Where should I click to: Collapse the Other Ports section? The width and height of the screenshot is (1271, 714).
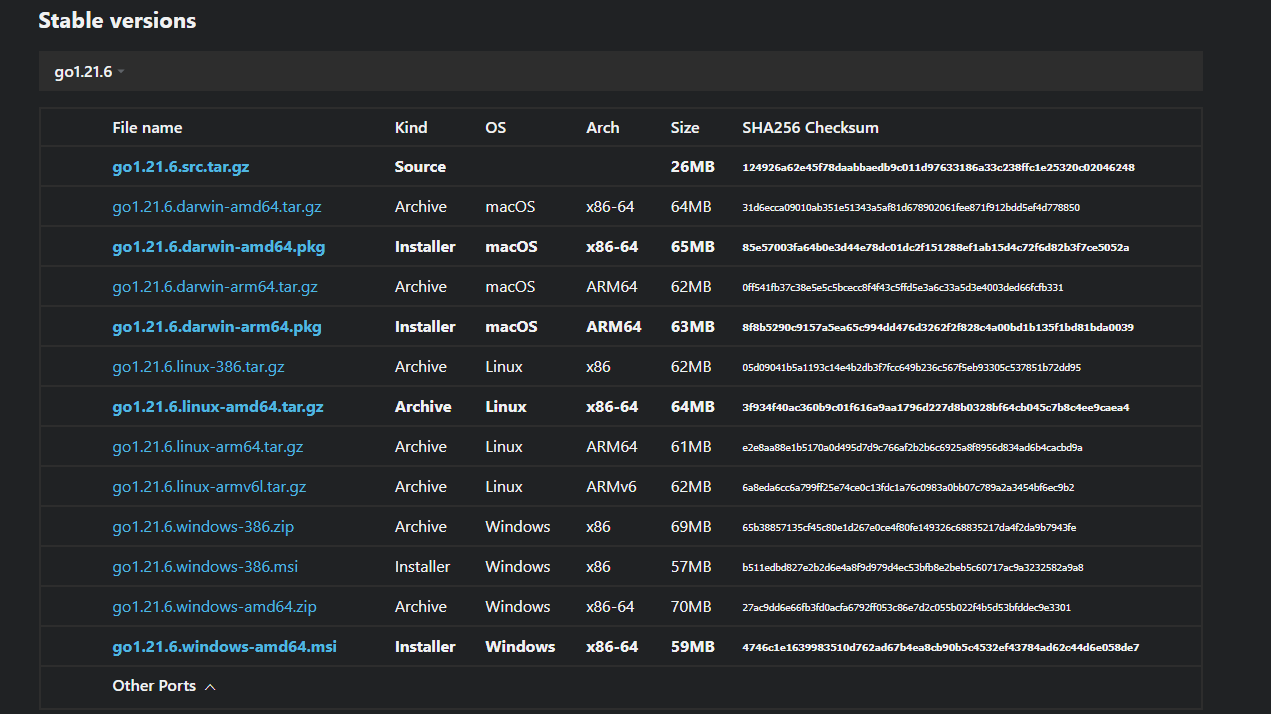(x=208, y=685)
